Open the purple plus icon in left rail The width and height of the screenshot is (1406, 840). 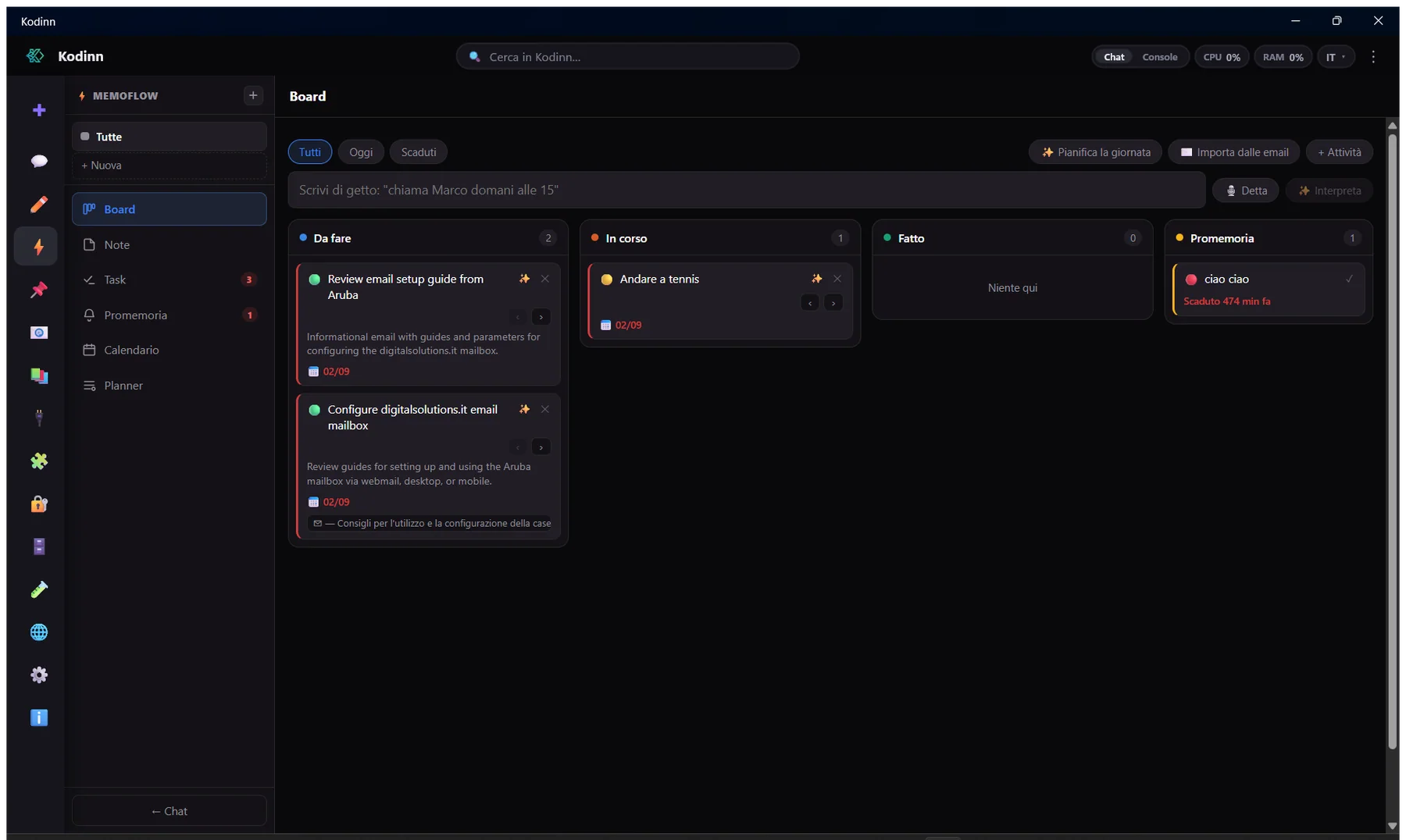pos(38,110)
